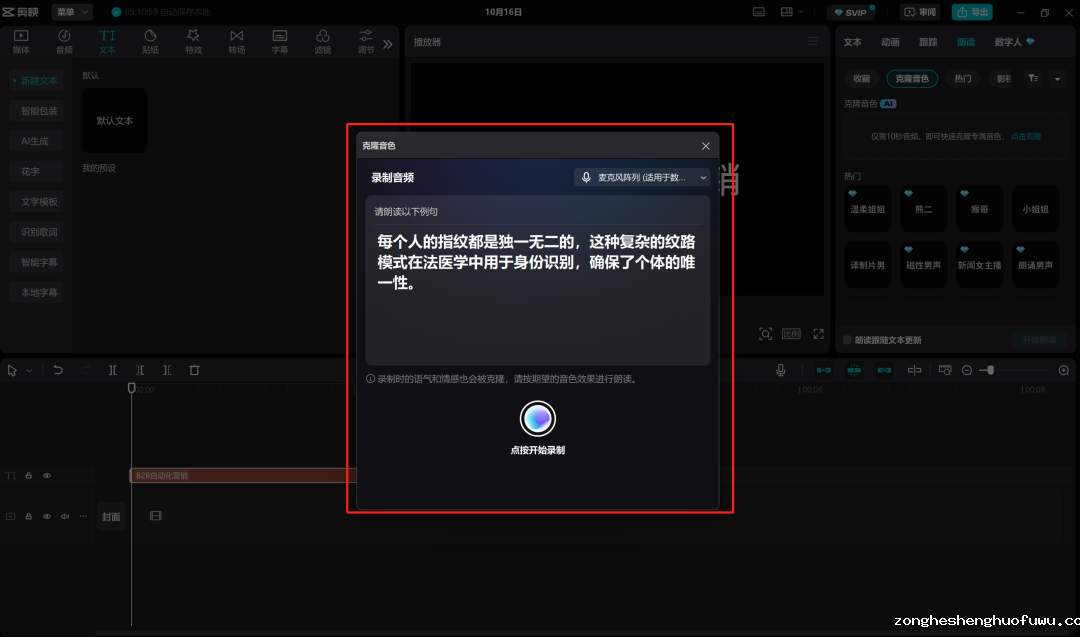Delete the selected clip with trash icon
1080x637 pixels.
(x=194, y=370)
